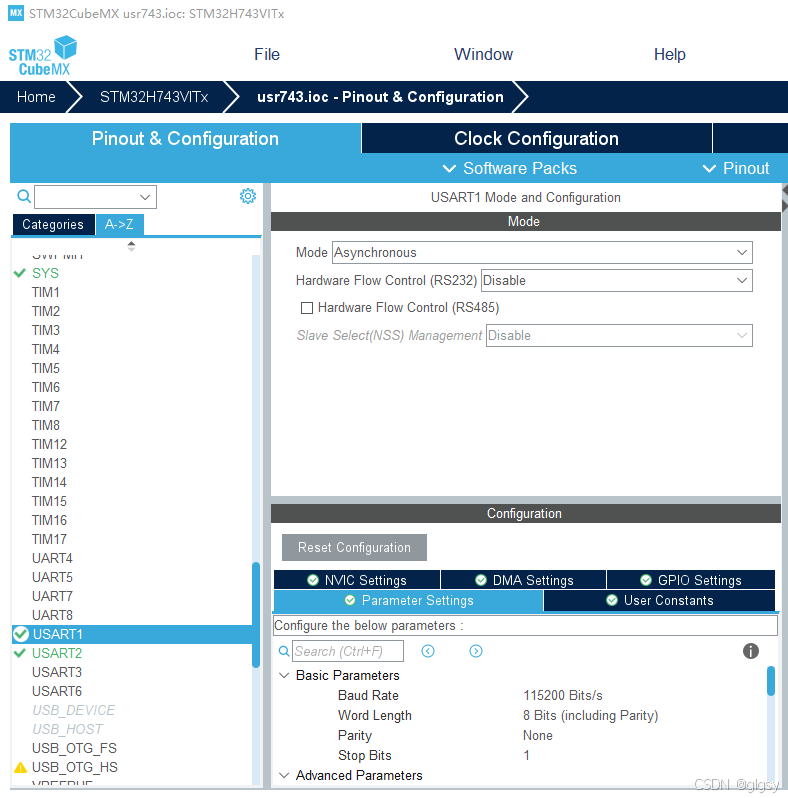Click the parameter Search (Ctrl+F) field
This screenshot has width=788, height=798.
[348, 651]
